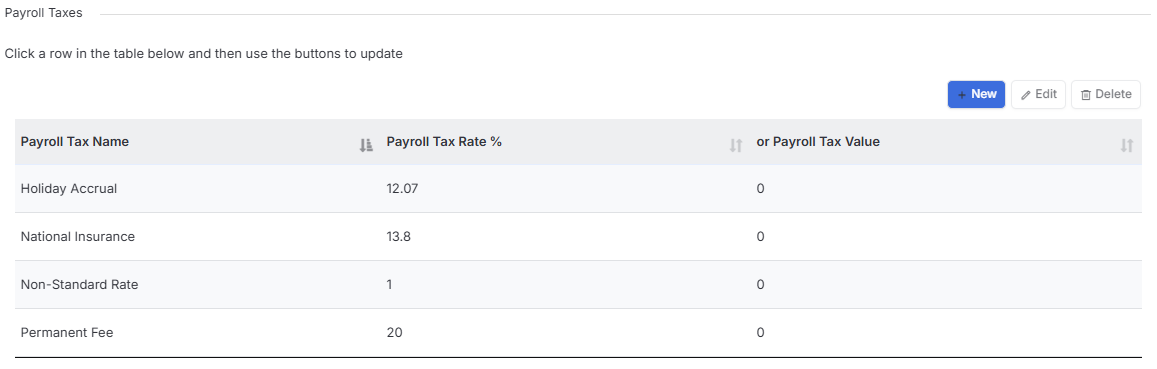The image size is (1157, 369).
Task: Sort by Payroll Tax Name sort icon
Action: pos(365,145)
